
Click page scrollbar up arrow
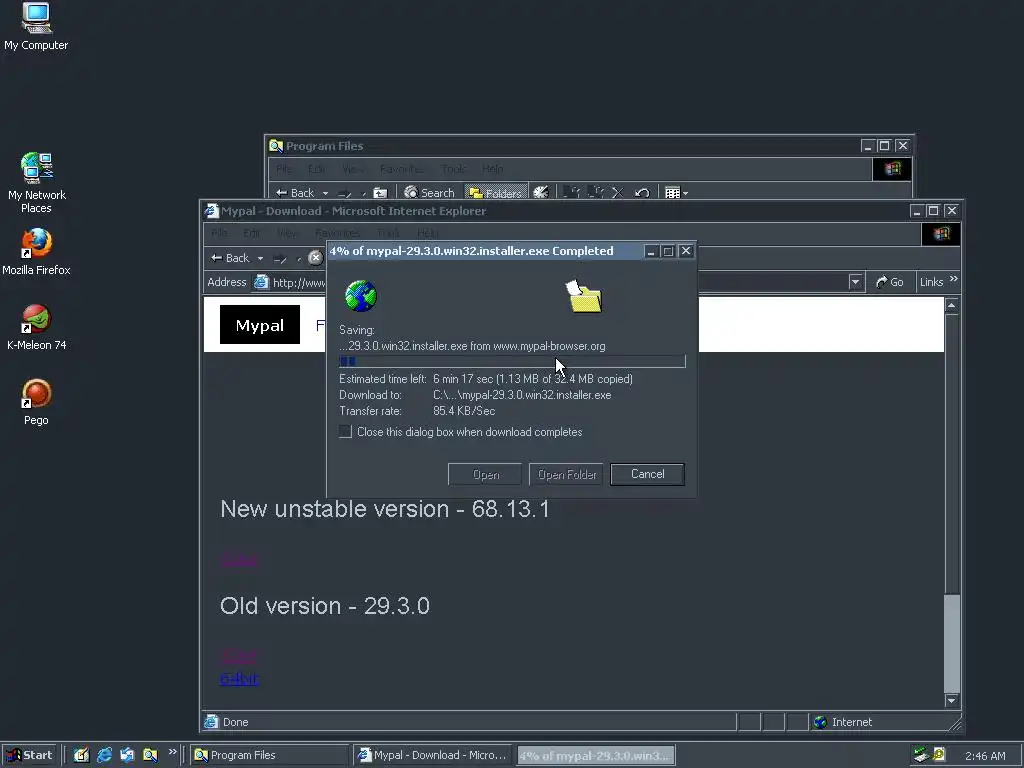pyautogui.click(x=952, y=306)
